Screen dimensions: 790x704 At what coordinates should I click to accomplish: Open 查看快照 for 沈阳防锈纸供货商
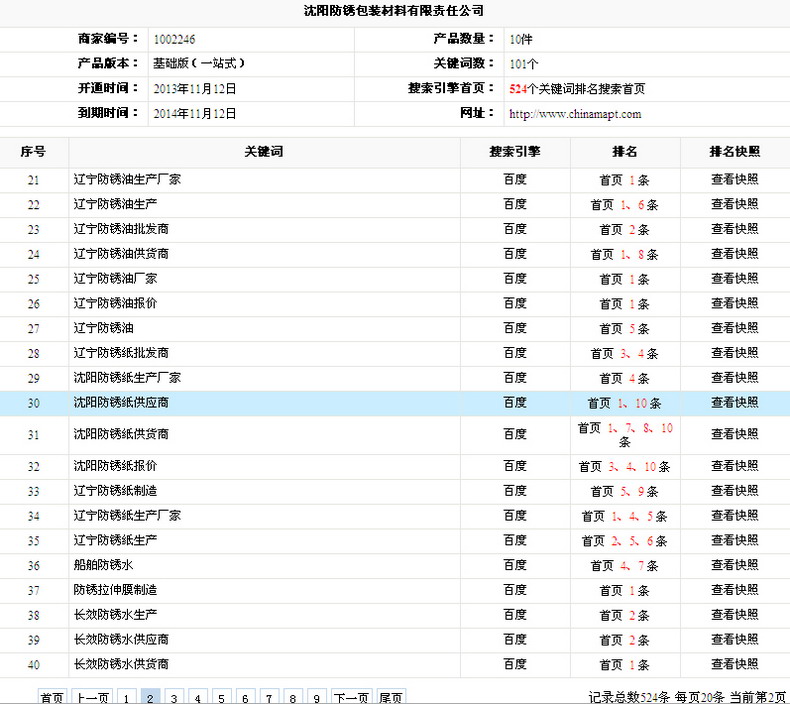tap(735, 434)
